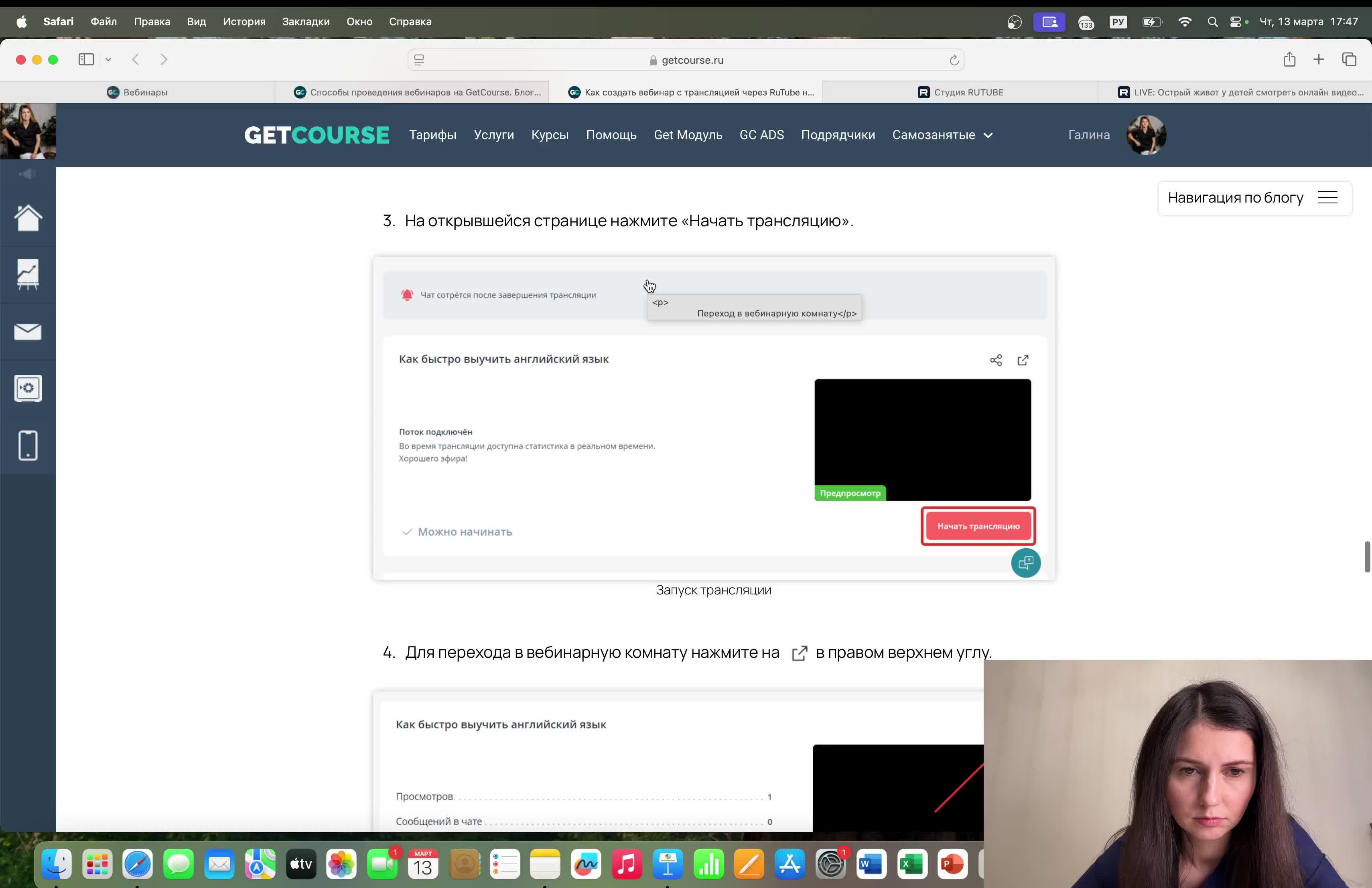Switch to the Способы проведения вебинаров tab
This screenshot has width=1372, height=888.
(x=412, y=92)
